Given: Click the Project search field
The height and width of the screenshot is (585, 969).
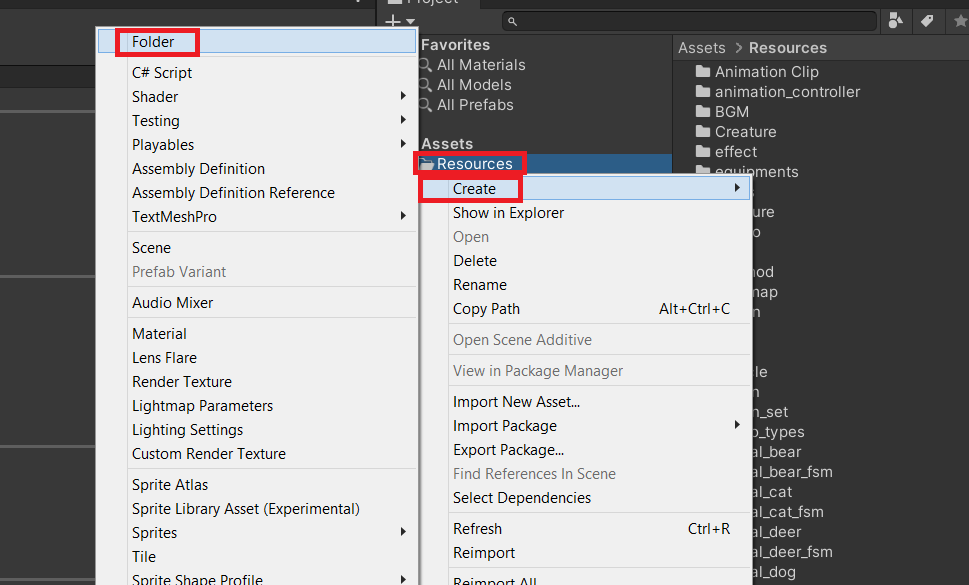Looking at the screenshot, I should coord(690,22).
